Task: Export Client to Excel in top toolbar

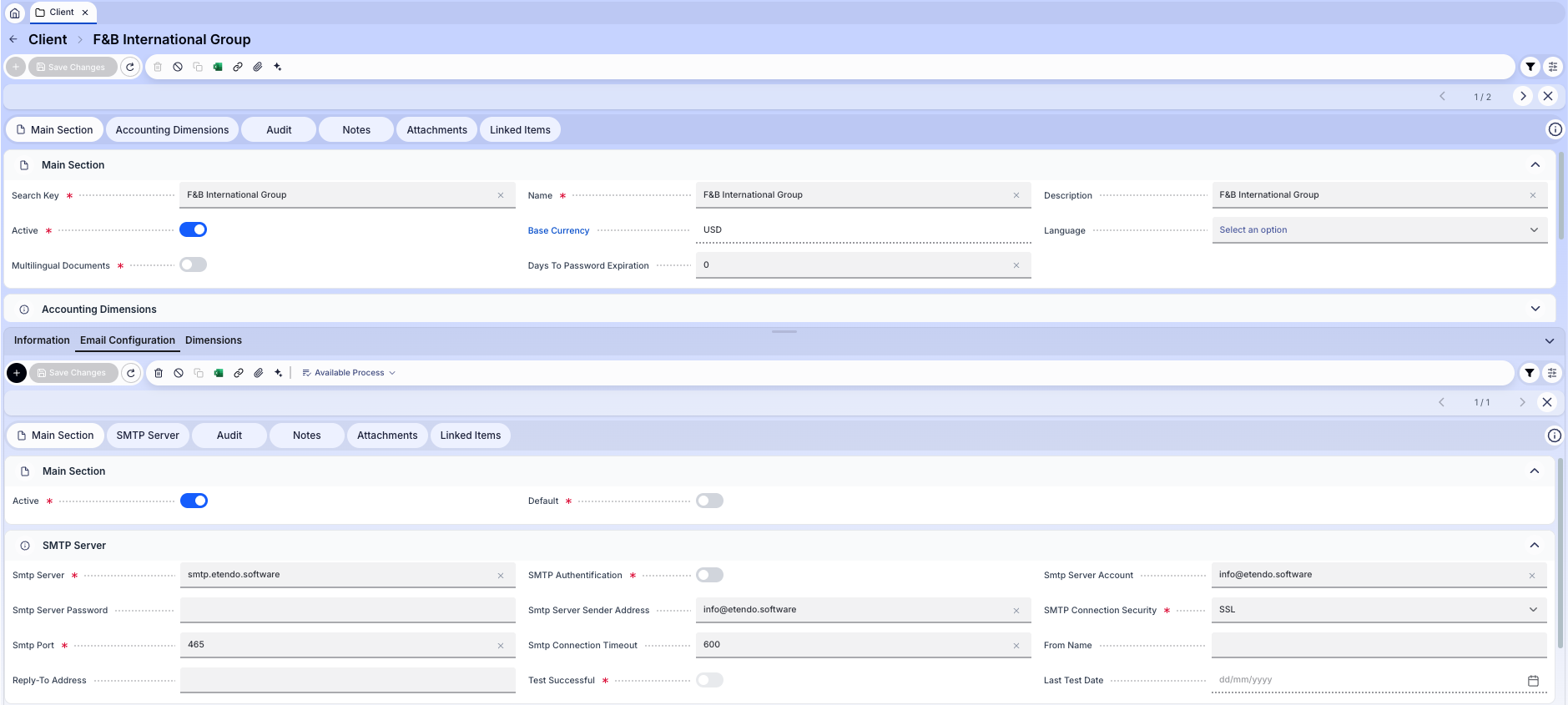Action: coord(218,67)
